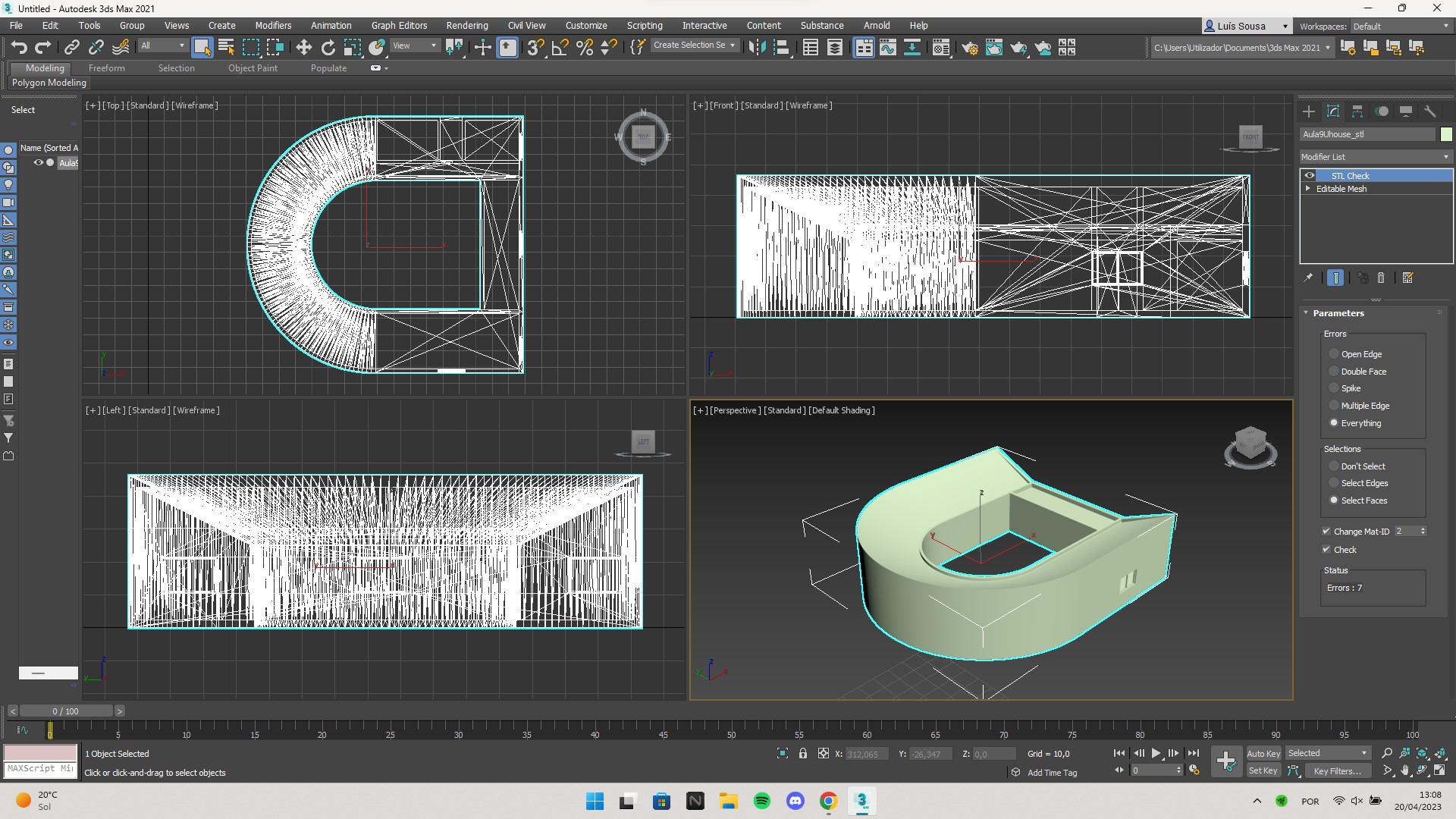Remove modifier with trash icon
This screenshot has width=1456, height=819.
coord(1381,278)
